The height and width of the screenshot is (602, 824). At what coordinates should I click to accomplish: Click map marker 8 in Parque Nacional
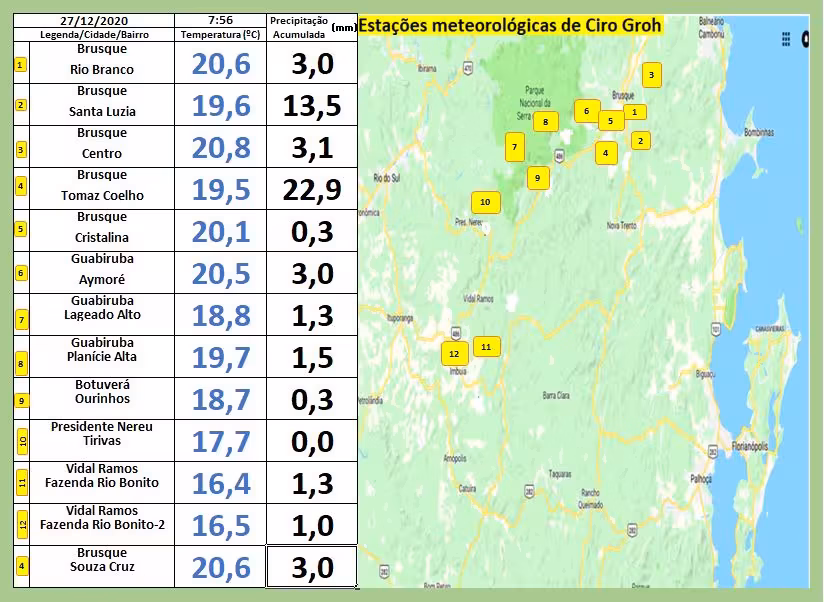click(545, 122)
